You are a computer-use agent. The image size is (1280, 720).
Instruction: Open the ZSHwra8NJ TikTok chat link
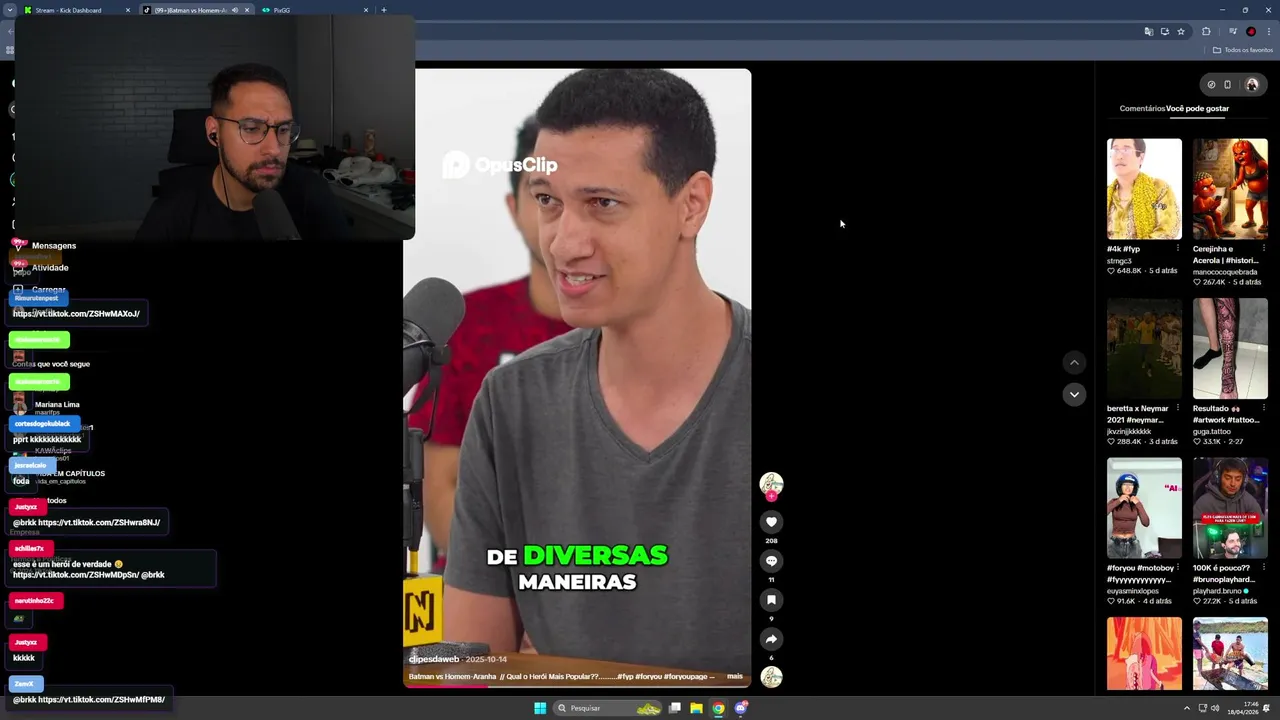tap(99, 523)
